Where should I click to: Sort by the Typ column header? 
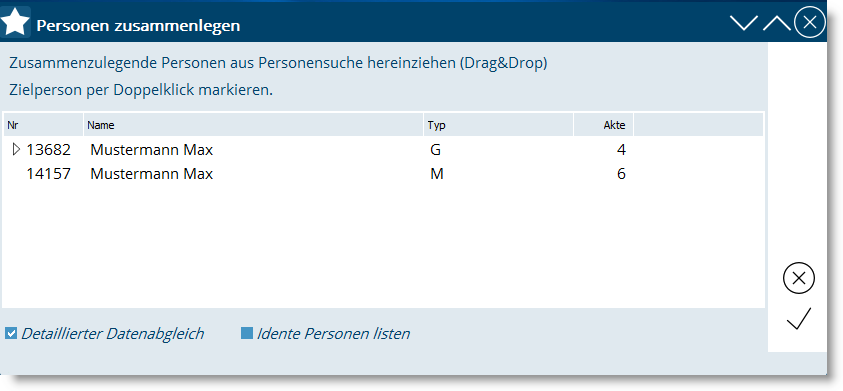(498, 125)
